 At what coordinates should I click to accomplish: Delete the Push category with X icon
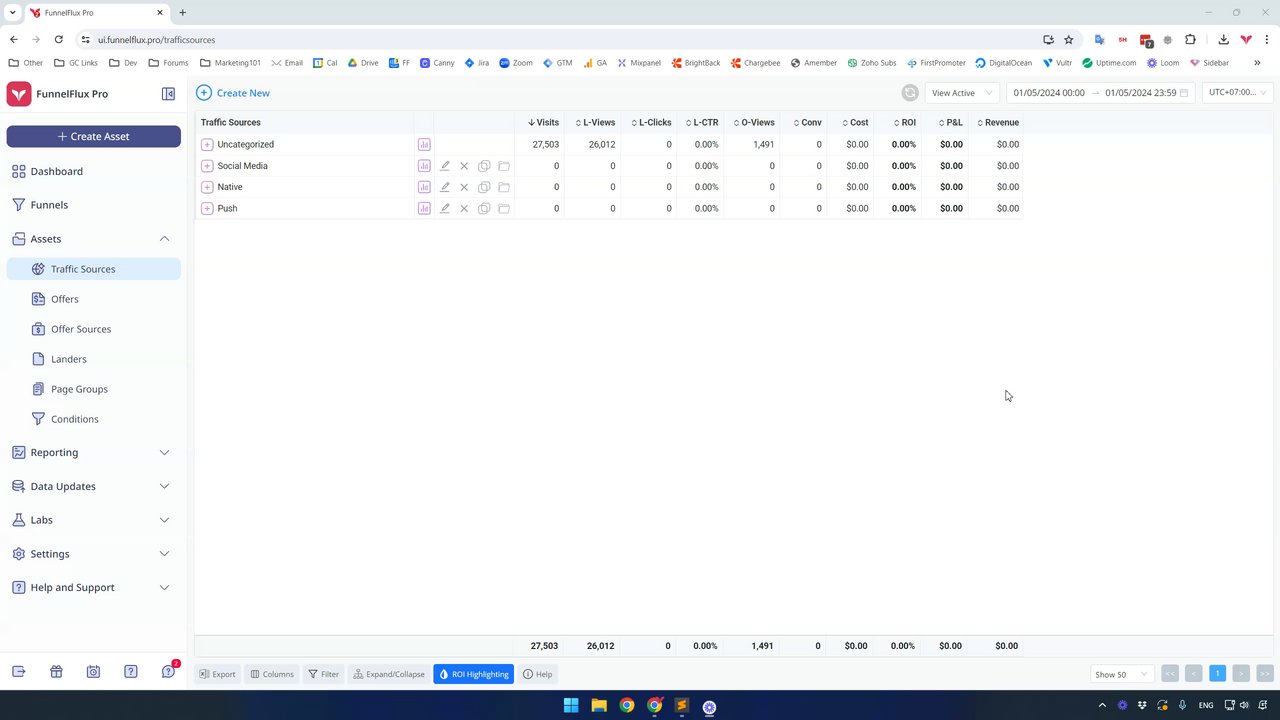coord(464,208)
